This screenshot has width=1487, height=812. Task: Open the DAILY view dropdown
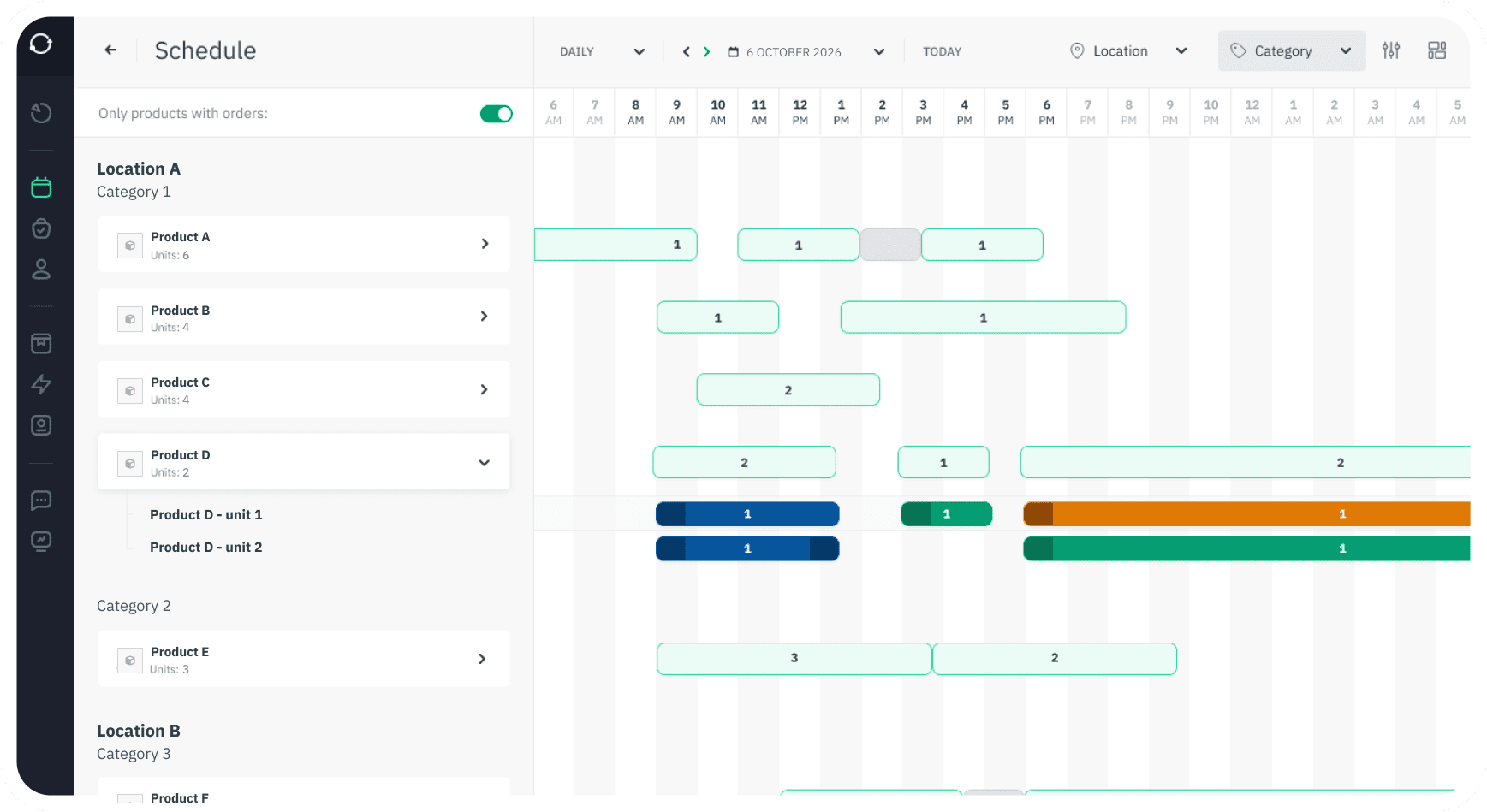[x=602, y=51]
